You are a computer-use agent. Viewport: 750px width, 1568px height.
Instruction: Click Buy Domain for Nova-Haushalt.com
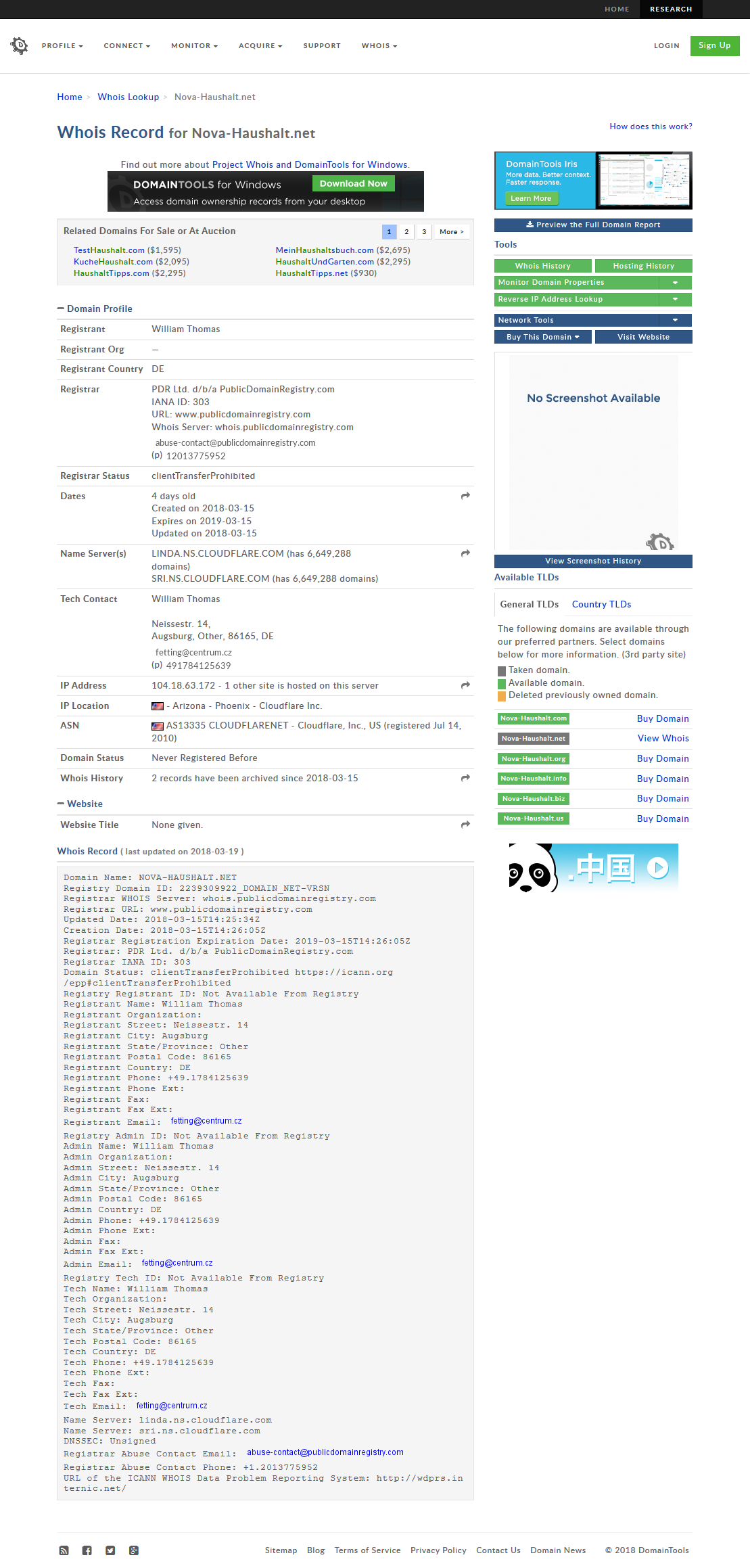point(663,718)
